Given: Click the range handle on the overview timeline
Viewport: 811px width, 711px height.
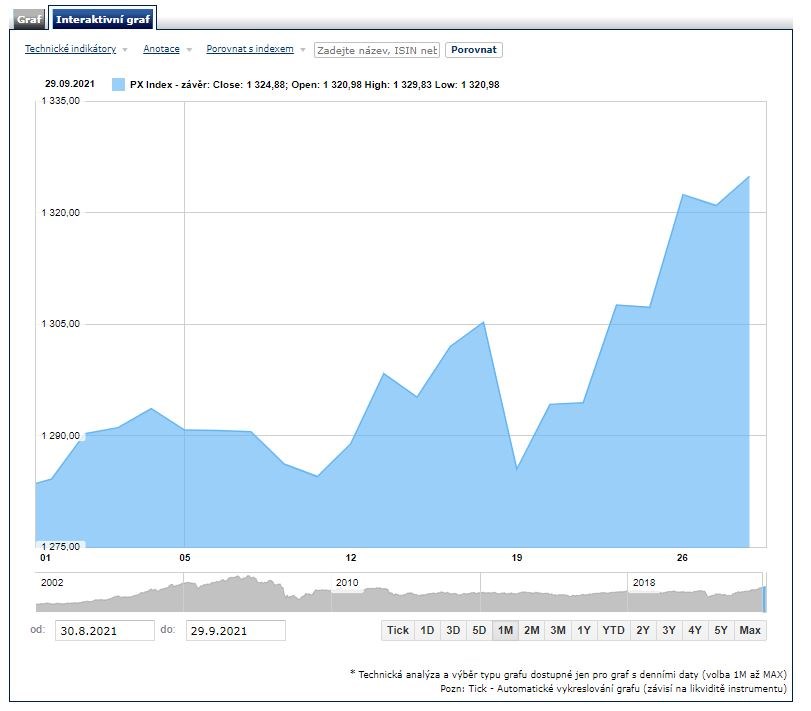Looking at the screenshot, I should tap(764, 599).
